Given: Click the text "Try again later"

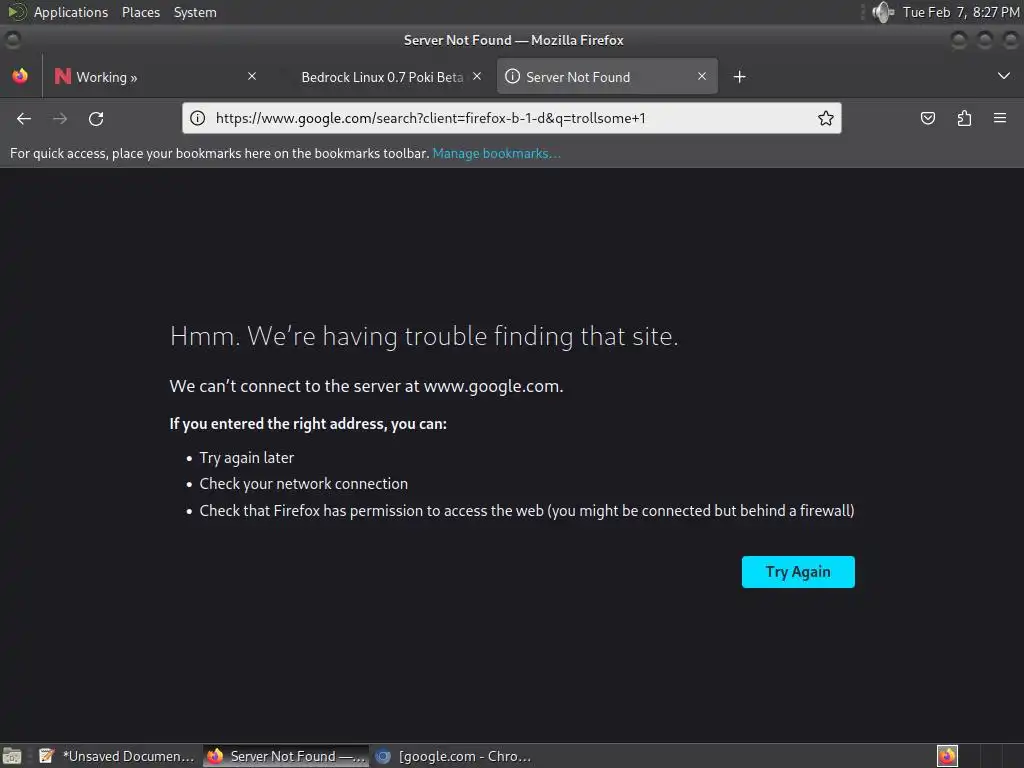Looking at the screenshot, I should 247,458.
